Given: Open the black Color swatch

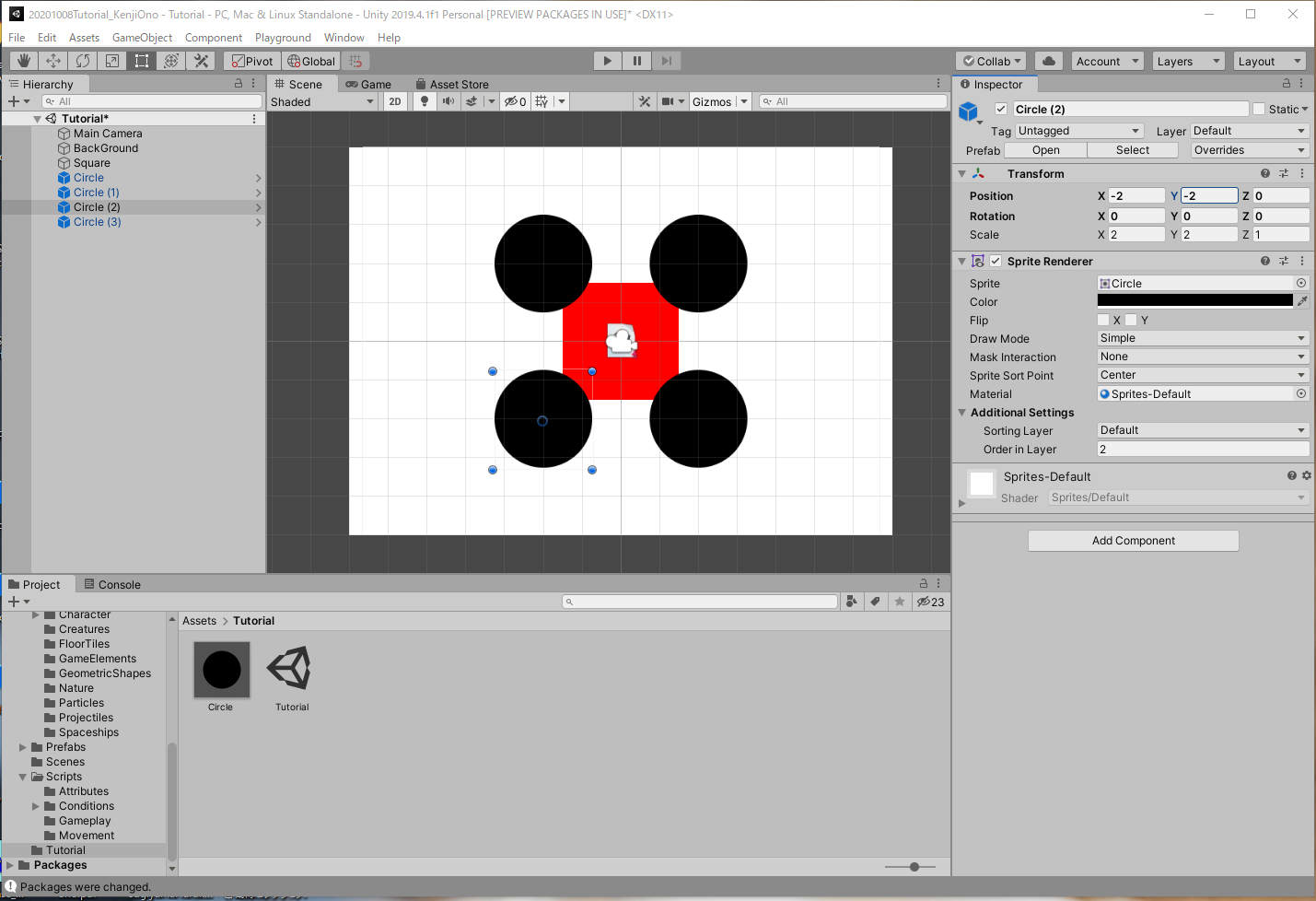Looking at the screenshot, I should point(1195,300).
